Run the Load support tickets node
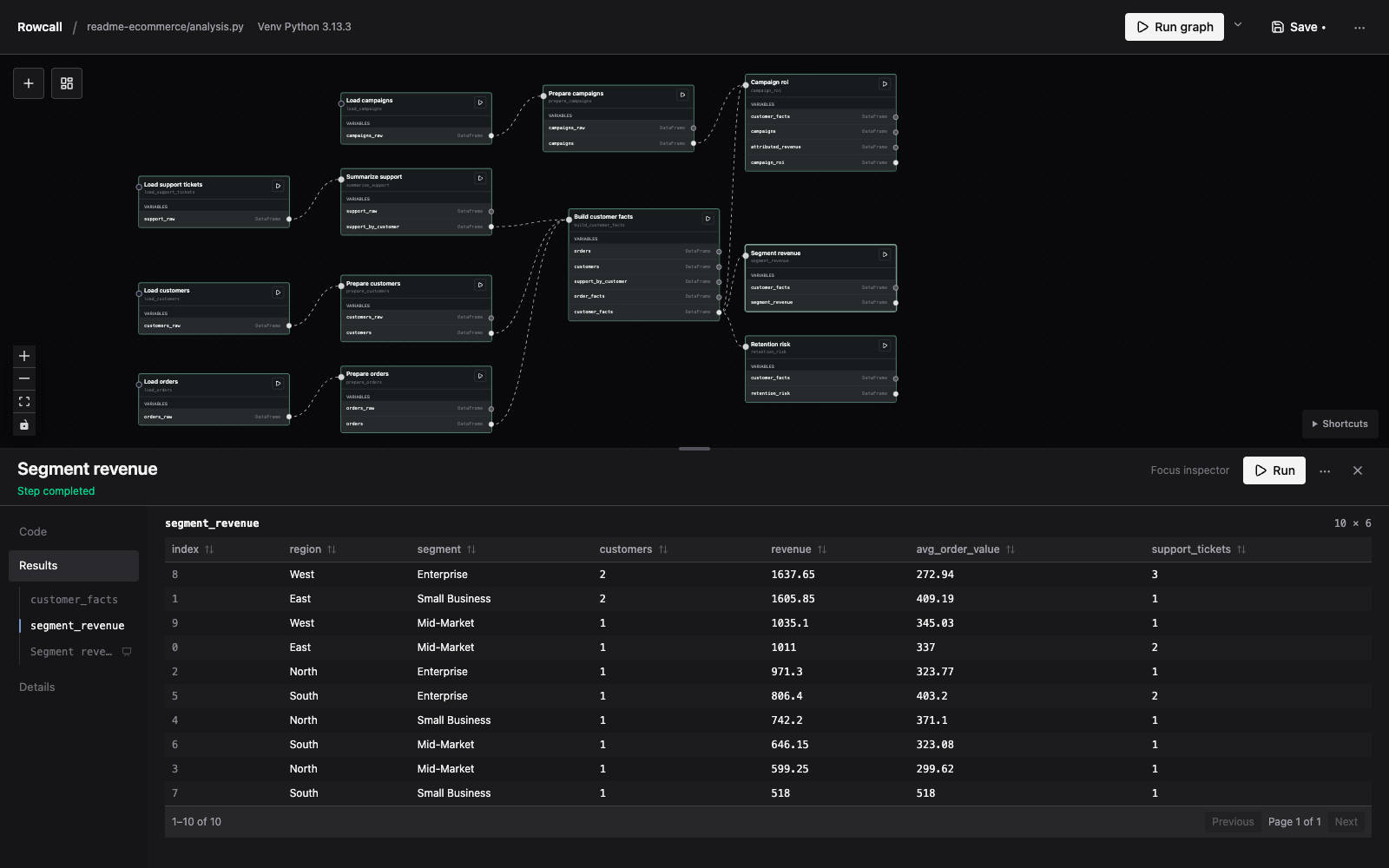The image size is (1389, 868). point(278,186)
